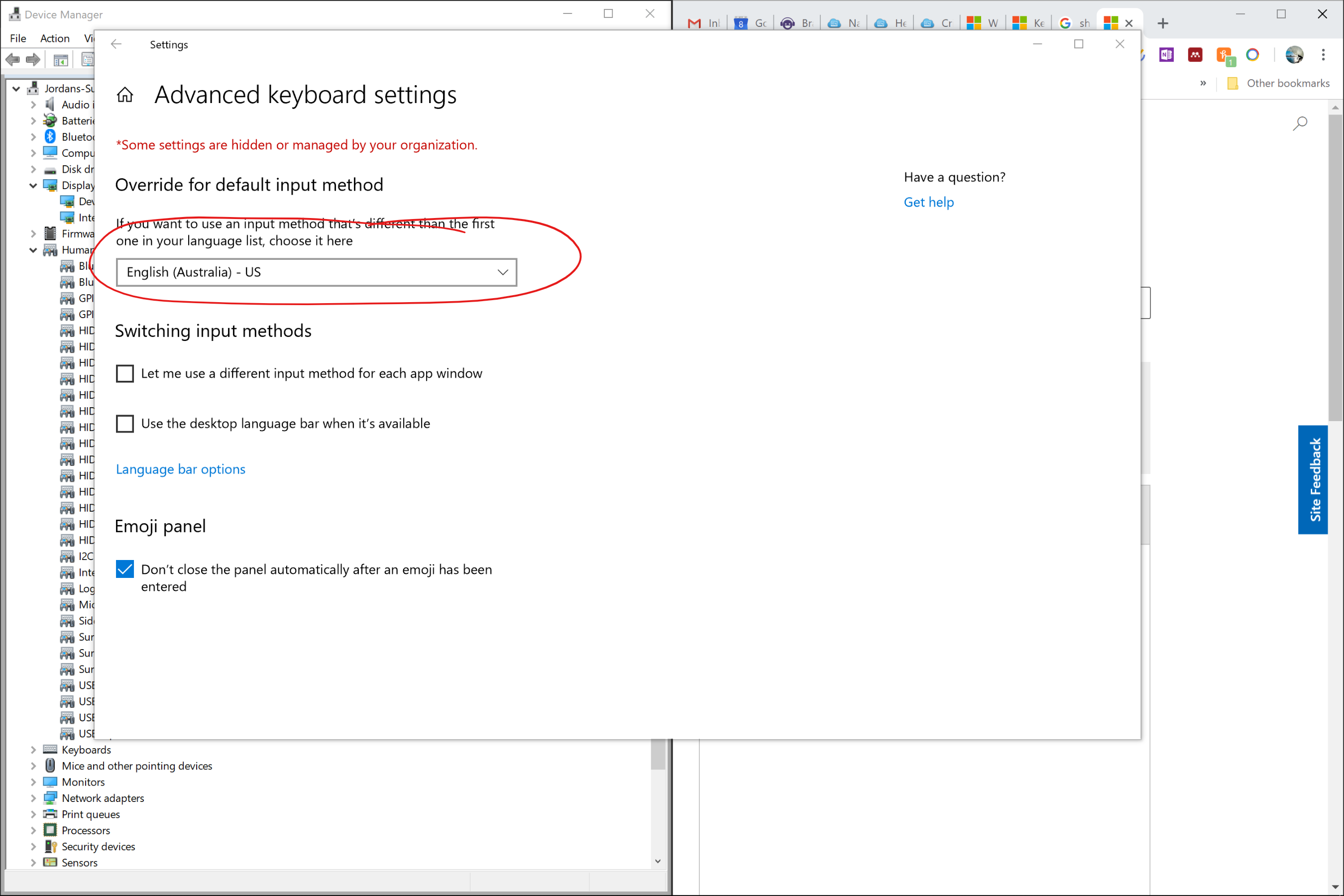Screen dimensions: 1344x896
Task: Click Device Manager forward arrow toolbar icon
Action: coord(33,59)
